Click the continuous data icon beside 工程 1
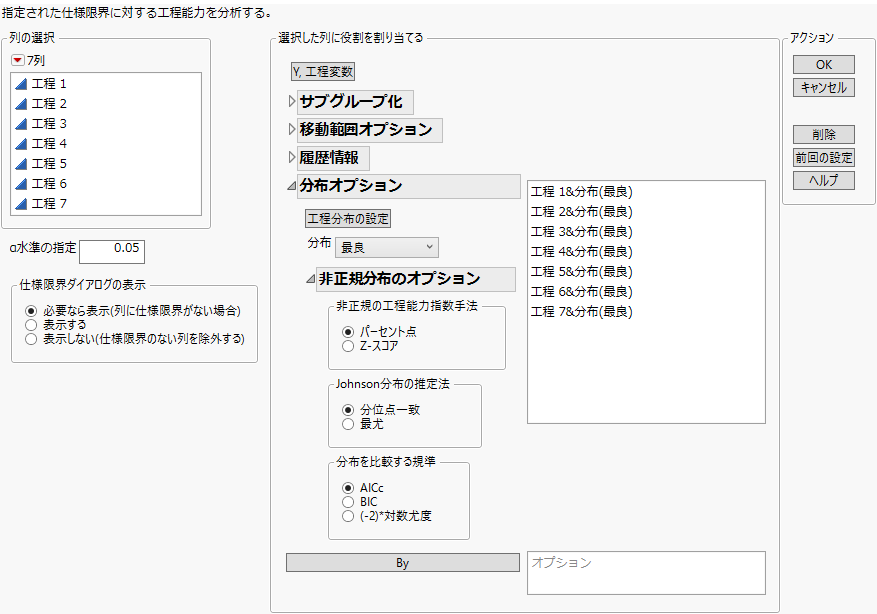This screenshot has height=614, width=877. [22, 84]
